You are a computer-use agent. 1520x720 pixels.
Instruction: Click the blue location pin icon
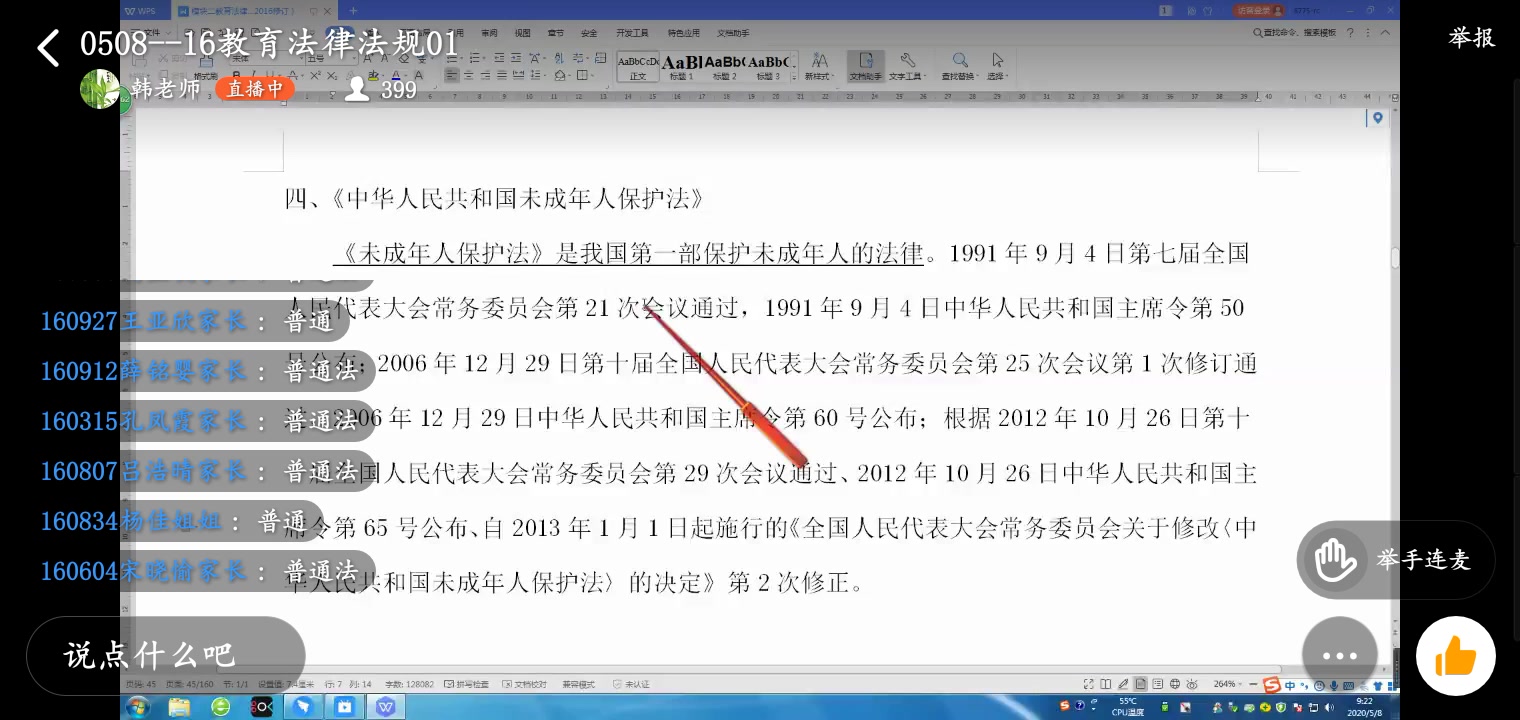(1377, 118)
